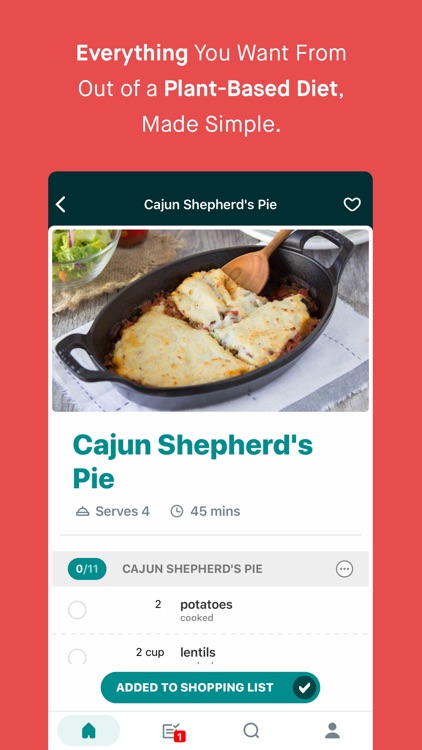Favorite the recipe with the heart icon

(352, 205)
